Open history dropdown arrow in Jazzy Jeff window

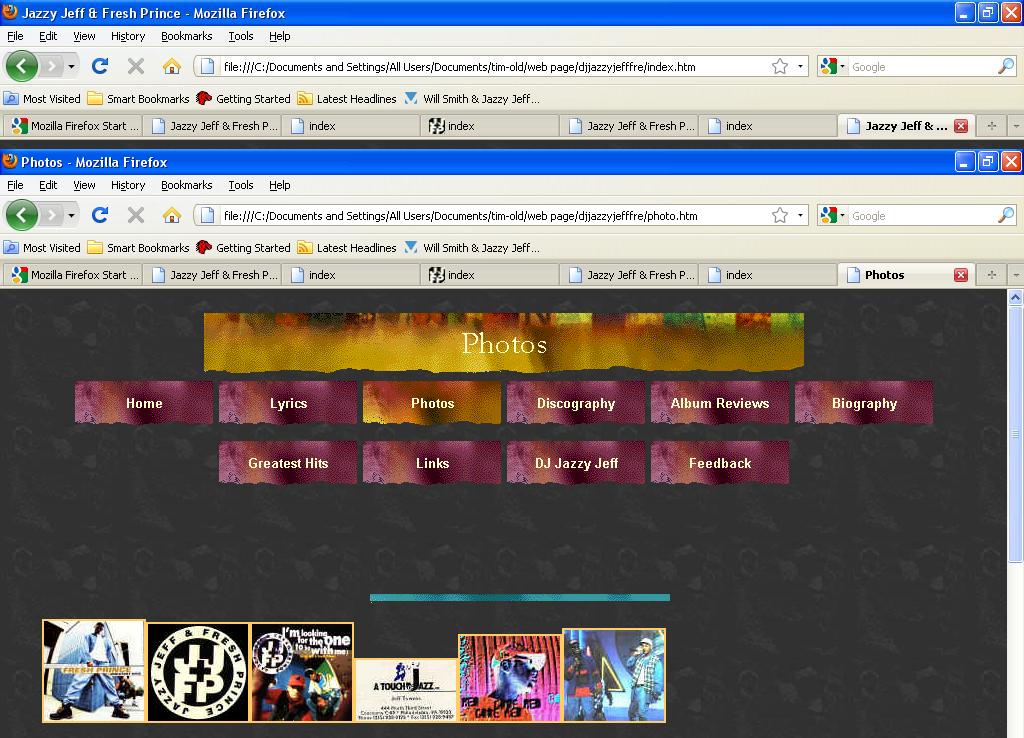71,66
